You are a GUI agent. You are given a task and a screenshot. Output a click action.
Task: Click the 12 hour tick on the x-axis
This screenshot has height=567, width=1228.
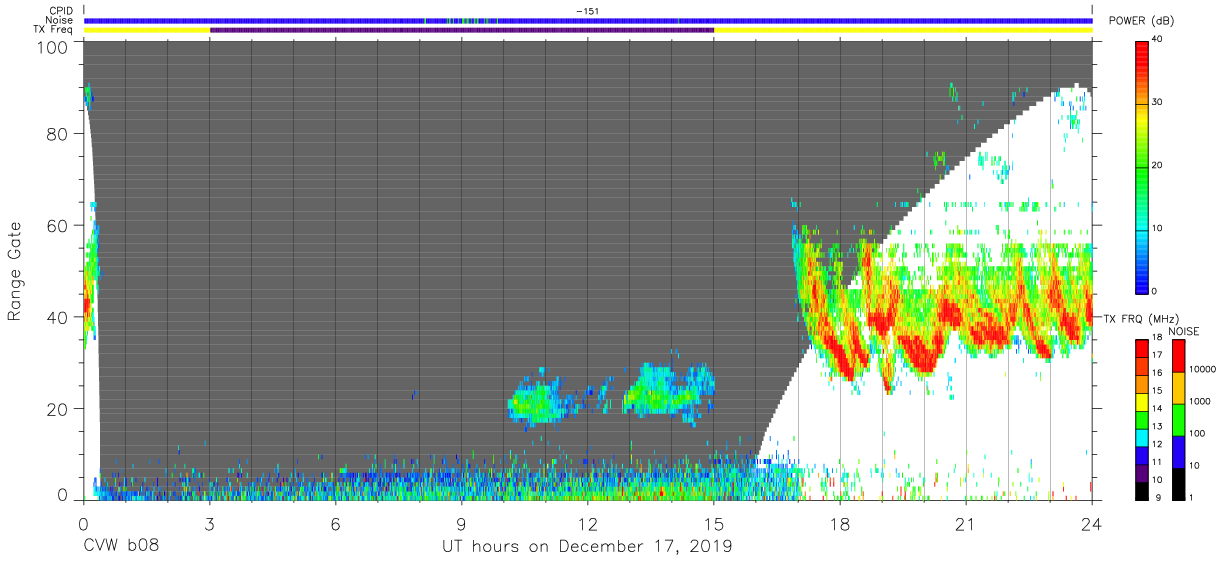tap(587, 523)
